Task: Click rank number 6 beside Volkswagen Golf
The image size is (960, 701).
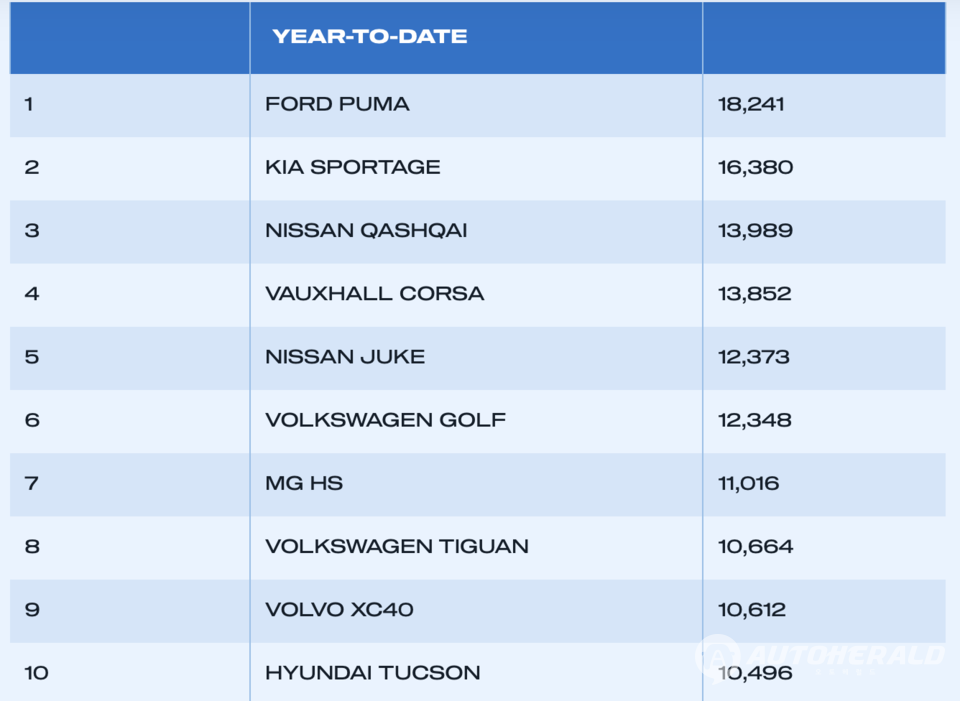Action: (32, 420)
